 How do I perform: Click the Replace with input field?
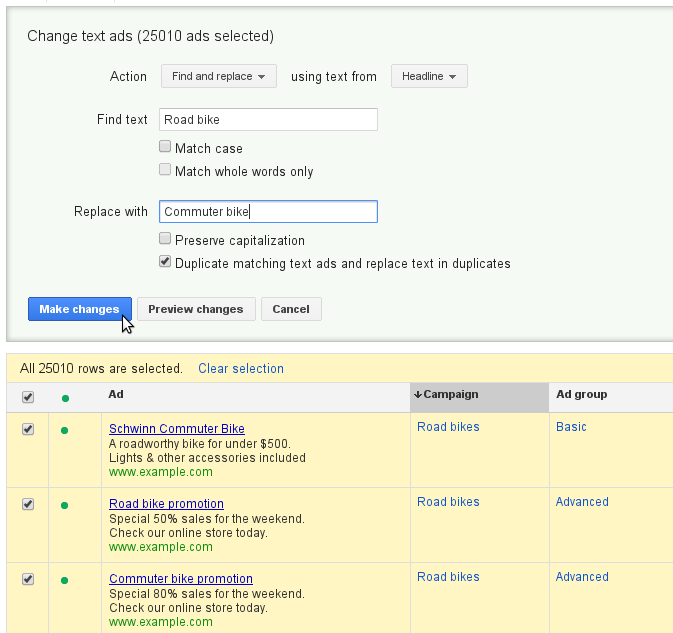[x=268, y=212]
